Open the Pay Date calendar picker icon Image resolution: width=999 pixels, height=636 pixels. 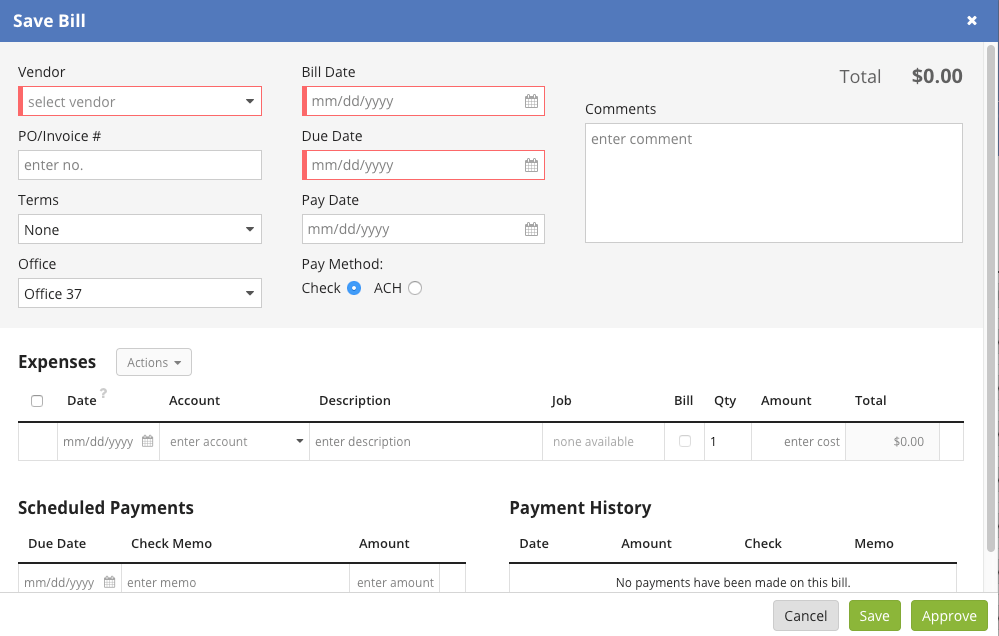531,229
